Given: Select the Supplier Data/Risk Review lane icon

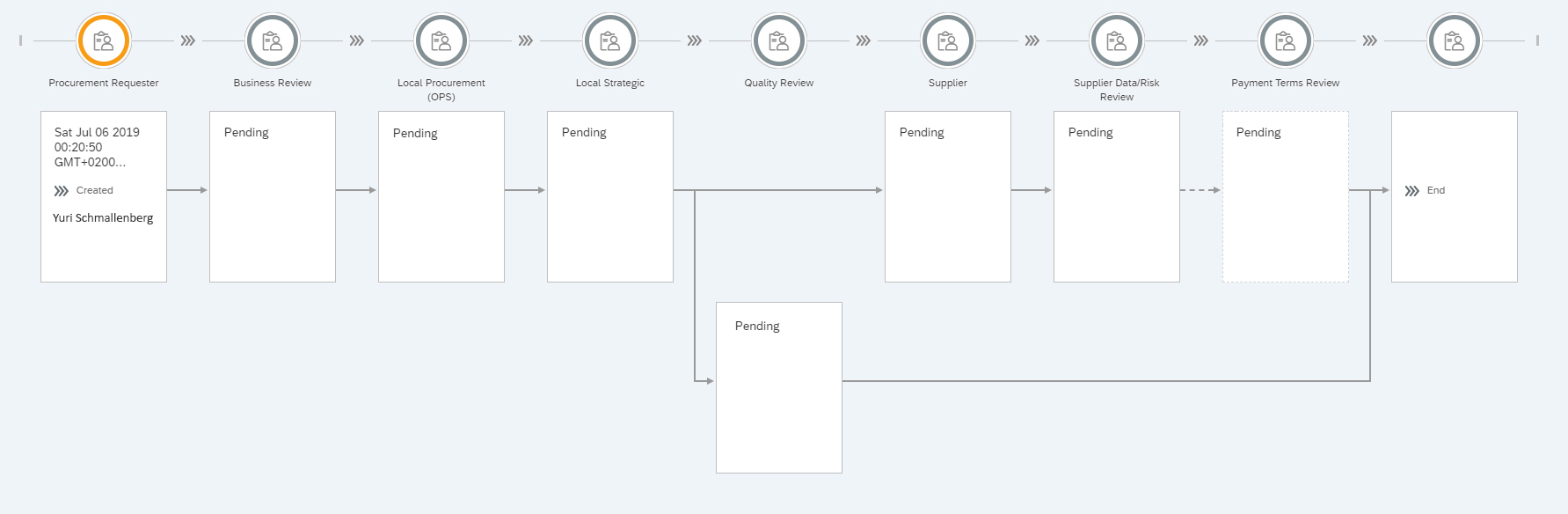Looking at the screenshot, I should [x=1117, y=40].
